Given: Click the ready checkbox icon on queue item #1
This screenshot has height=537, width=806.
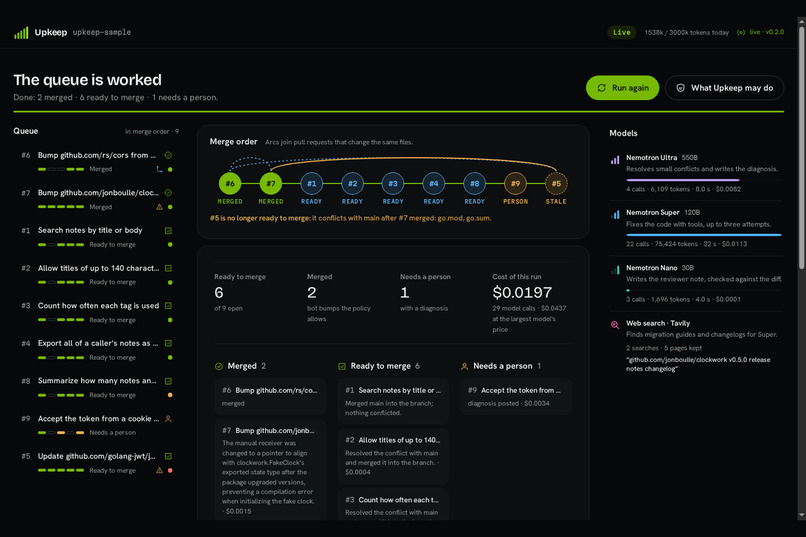Looking at the screenshot, I should tap(168, 231).
